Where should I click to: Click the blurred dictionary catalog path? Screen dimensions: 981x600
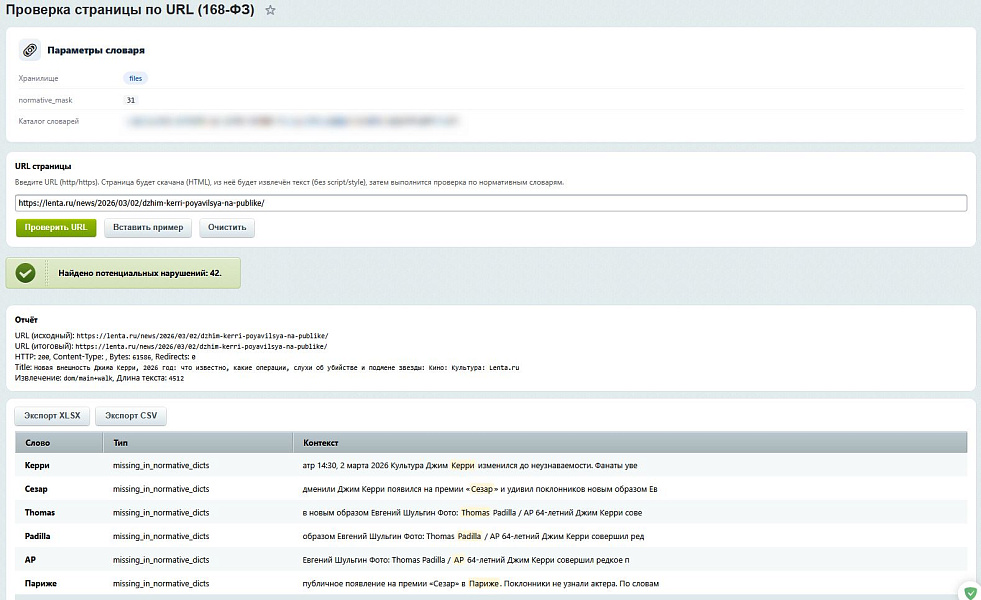pos(290,122)
